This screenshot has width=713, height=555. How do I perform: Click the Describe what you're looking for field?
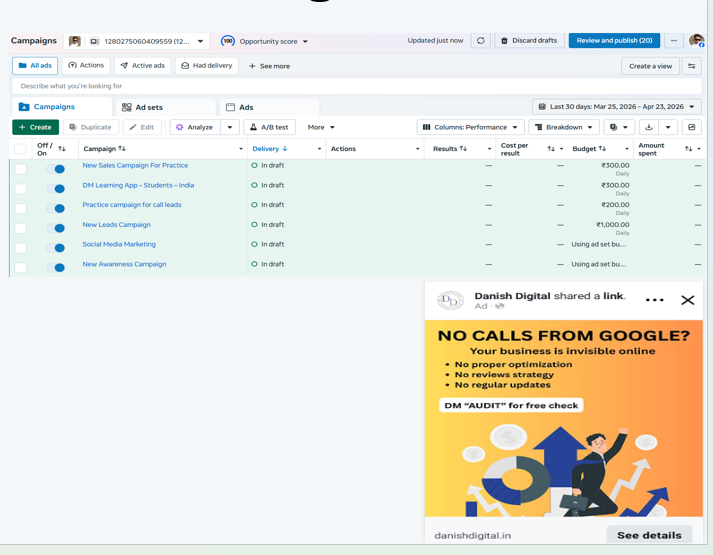click(x=356, y=86)
